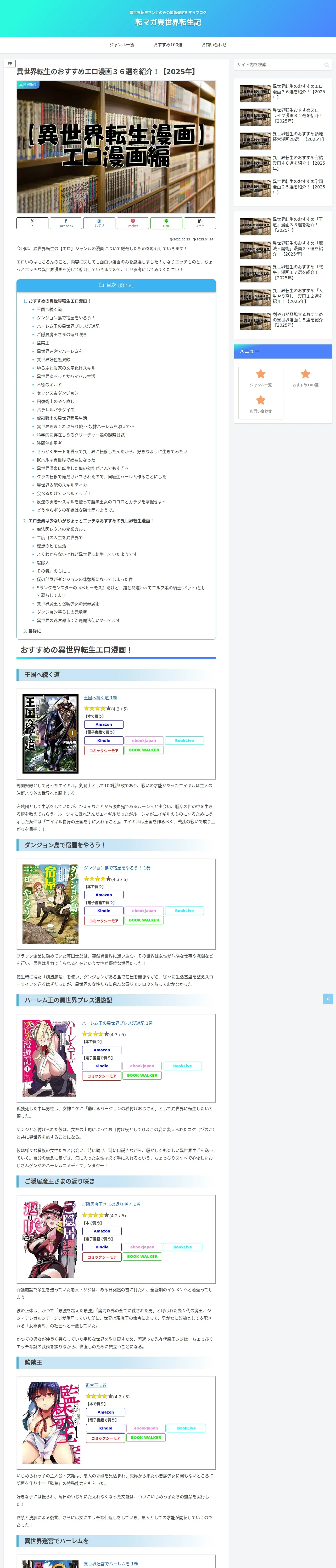Bookmark the page with Hatena (はてブ)

[x=99, y=223]
